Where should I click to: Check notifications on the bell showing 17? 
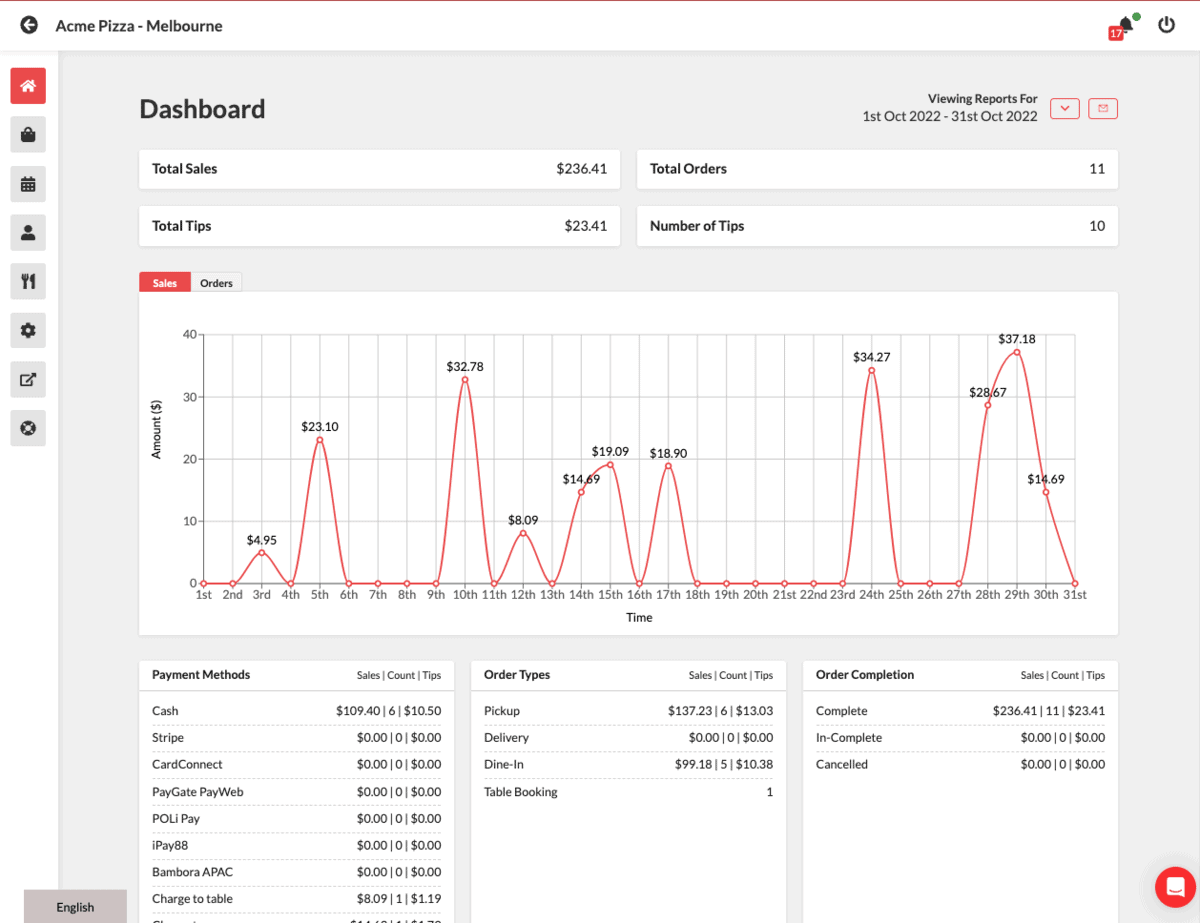point(1122,25)
